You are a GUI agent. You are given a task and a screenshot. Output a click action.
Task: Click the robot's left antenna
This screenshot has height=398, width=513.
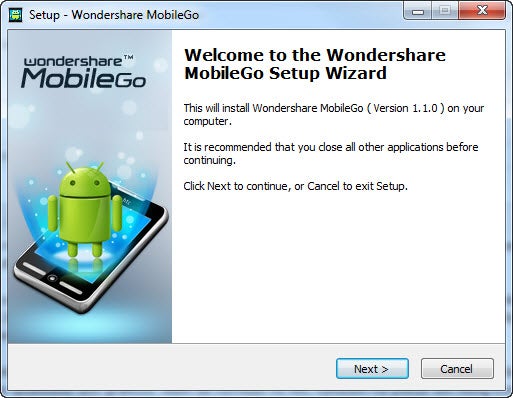point(70,167)
